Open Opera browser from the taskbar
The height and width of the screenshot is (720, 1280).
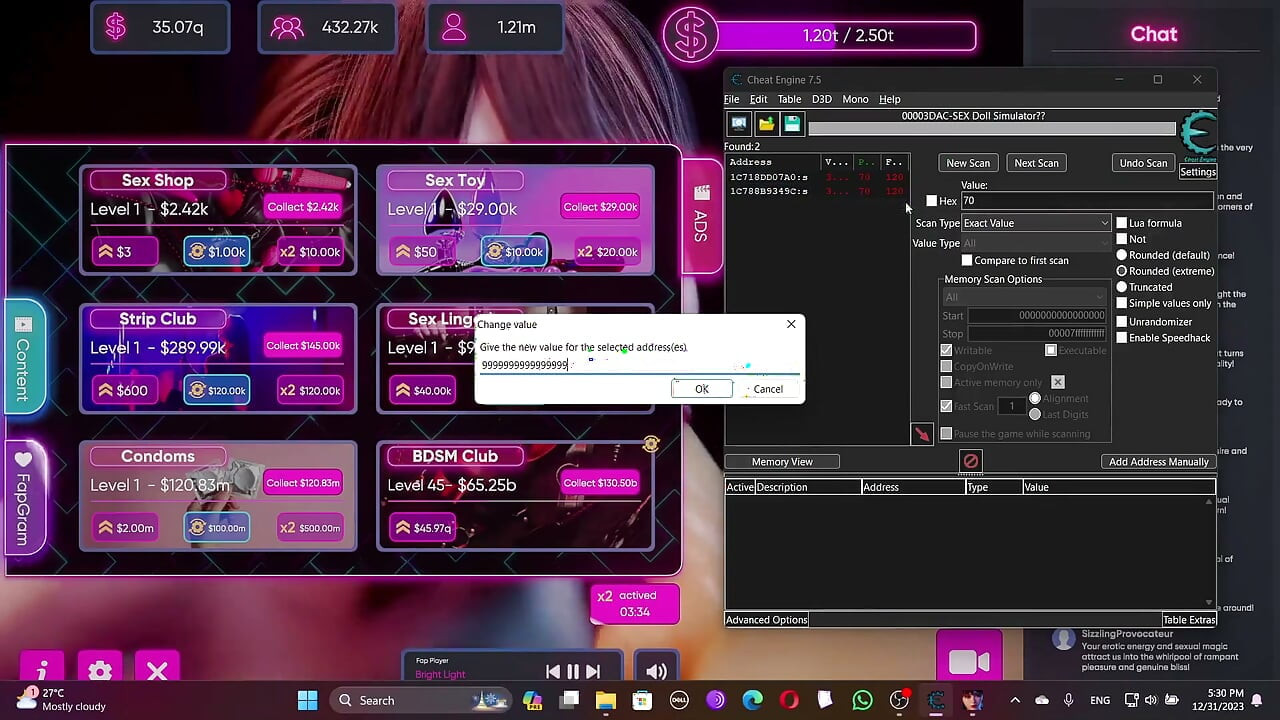pyautogui.click(x=789, y=700)
